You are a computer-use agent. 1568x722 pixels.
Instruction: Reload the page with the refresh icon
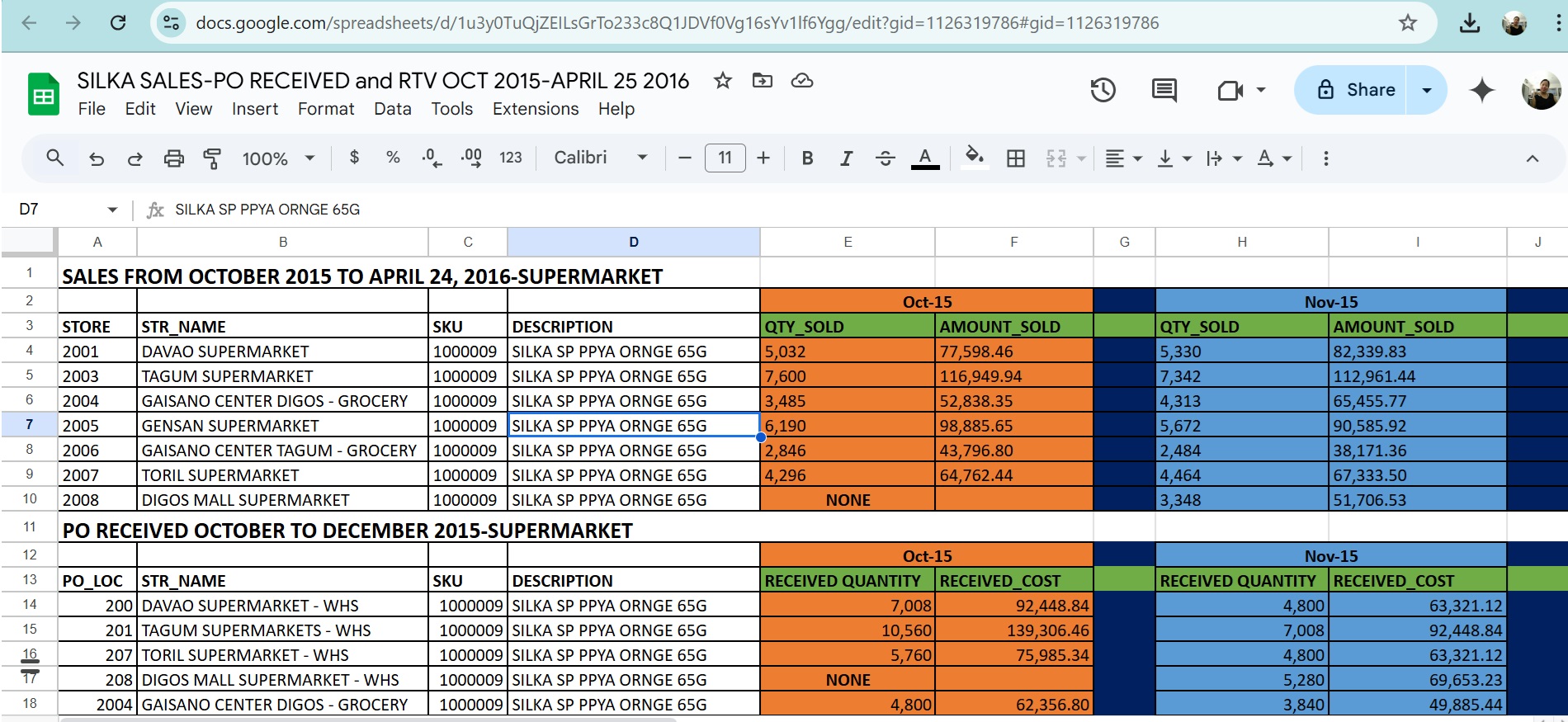(118, 23)
